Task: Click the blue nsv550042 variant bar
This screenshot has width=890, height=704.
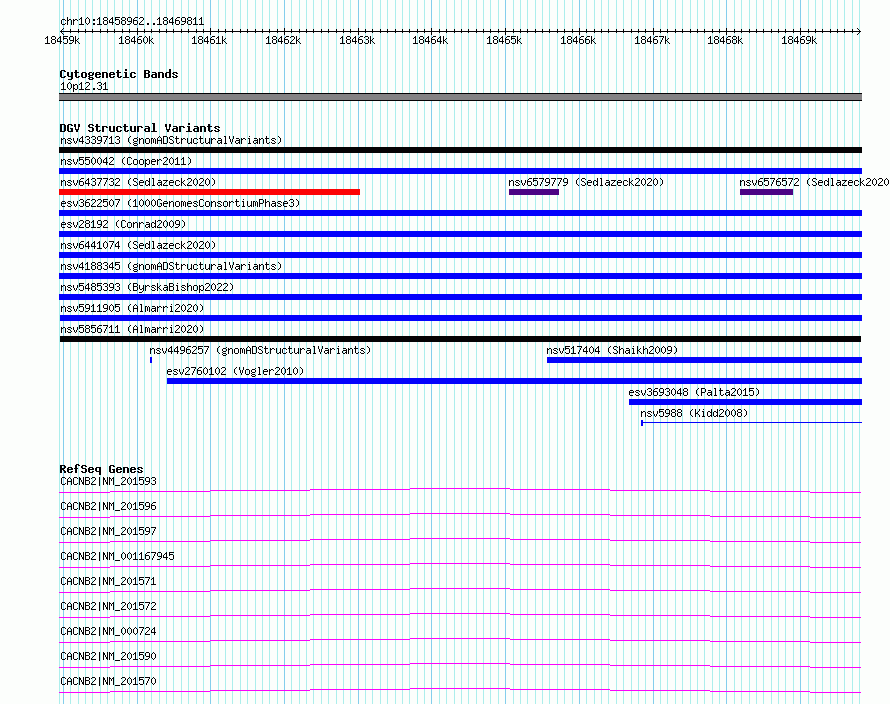Action: point(460,171)
